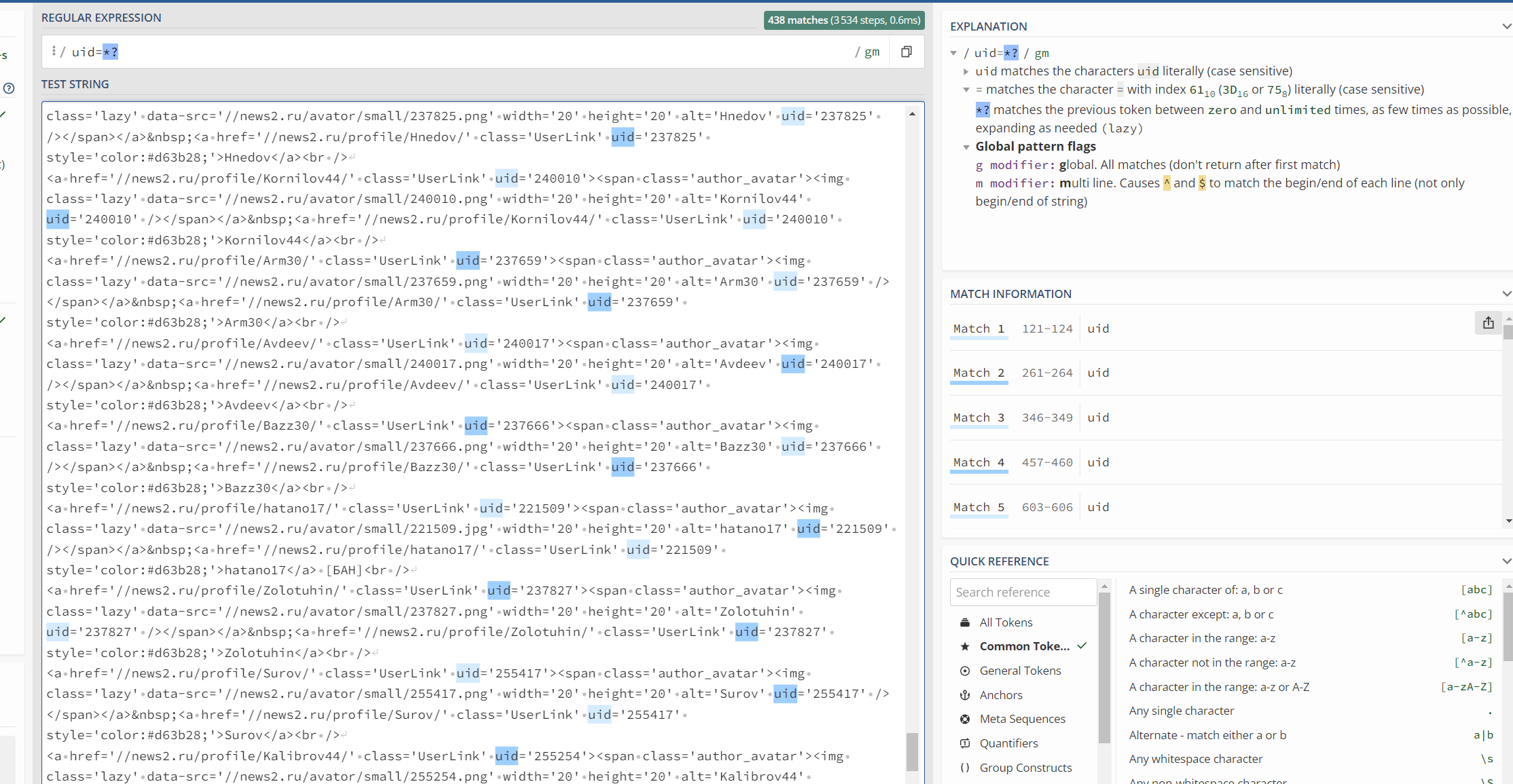Viewport: 1513px width, 784px height.
Task: Select Match 5 entry
Action: pos(979,507)
